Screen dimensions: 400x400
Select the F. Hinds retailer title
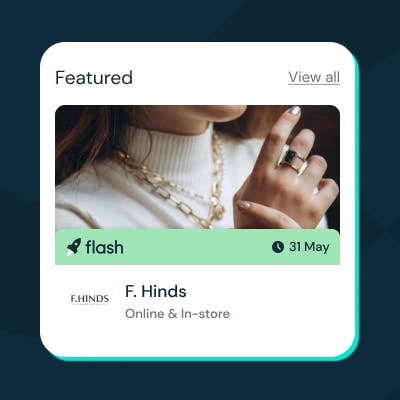tap(156, 291)
